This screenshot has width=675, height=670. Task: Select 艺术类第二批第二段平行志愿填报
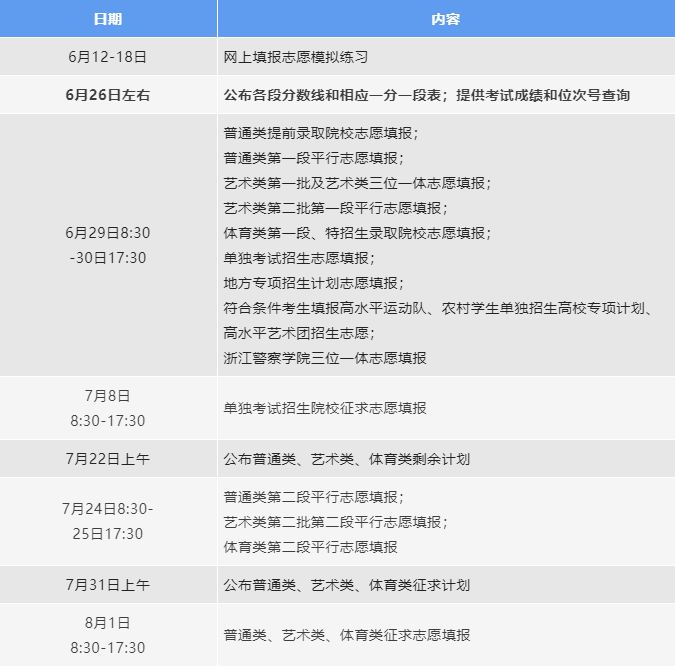pos(335,522)
